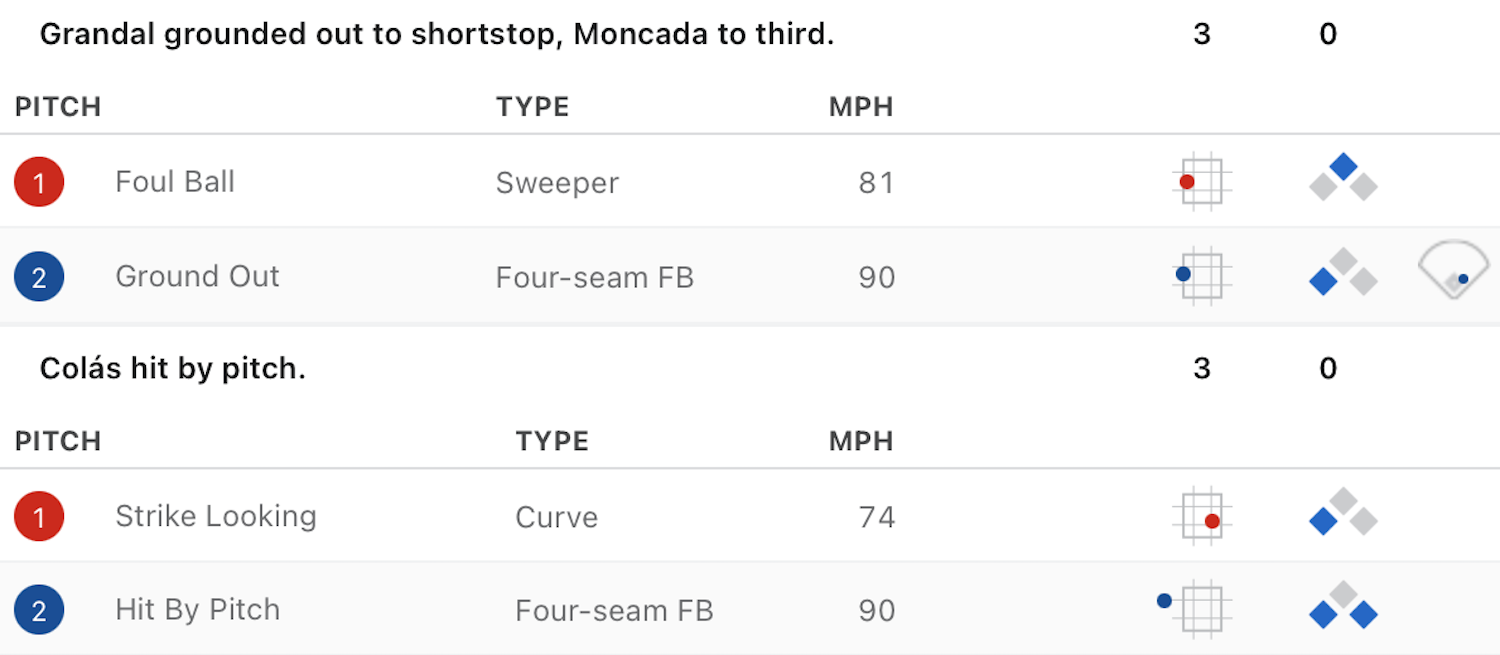Click the red pitch 1 badge for Foul Ball
The image size is (1500, 655).
point(39,182)
